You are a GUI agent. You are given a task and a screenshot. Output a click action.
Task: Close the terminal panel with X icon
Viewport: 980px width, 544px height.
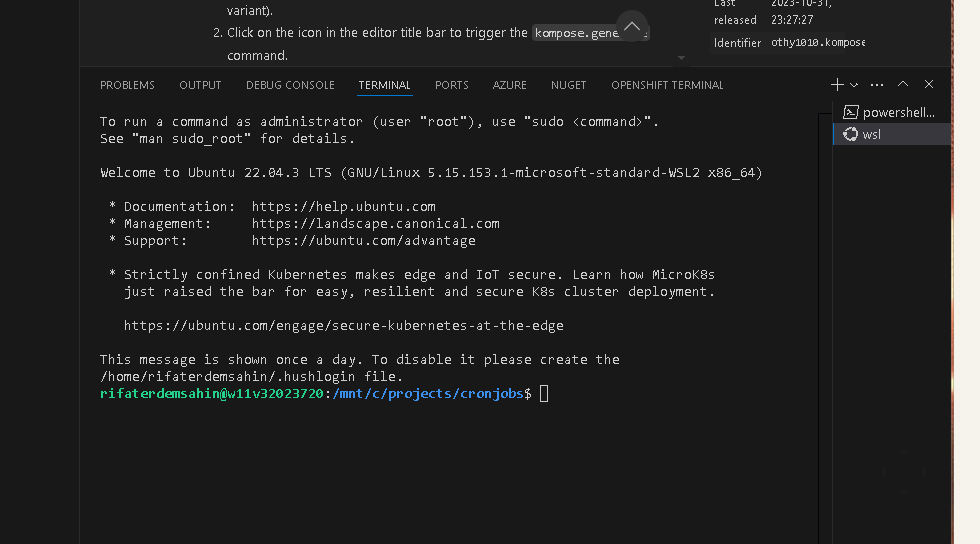929,84
